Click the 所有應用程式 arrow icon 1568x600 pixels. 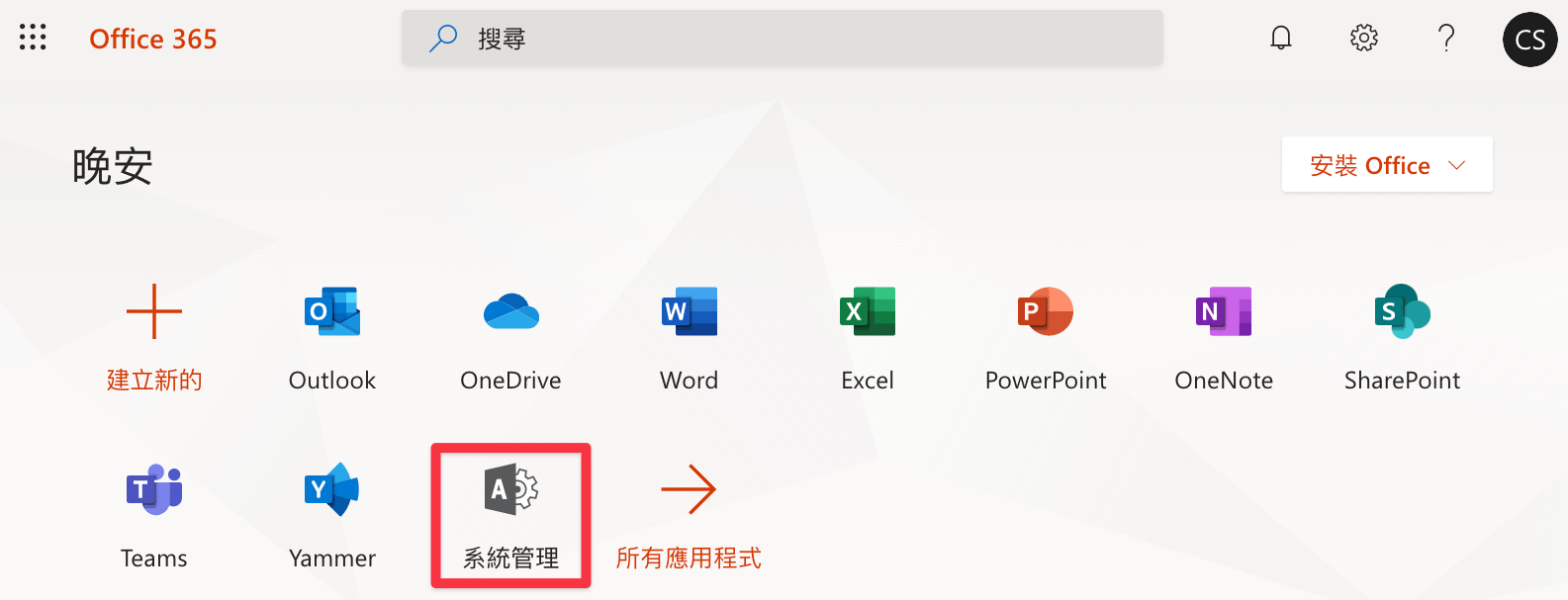[x=689, y=489]
